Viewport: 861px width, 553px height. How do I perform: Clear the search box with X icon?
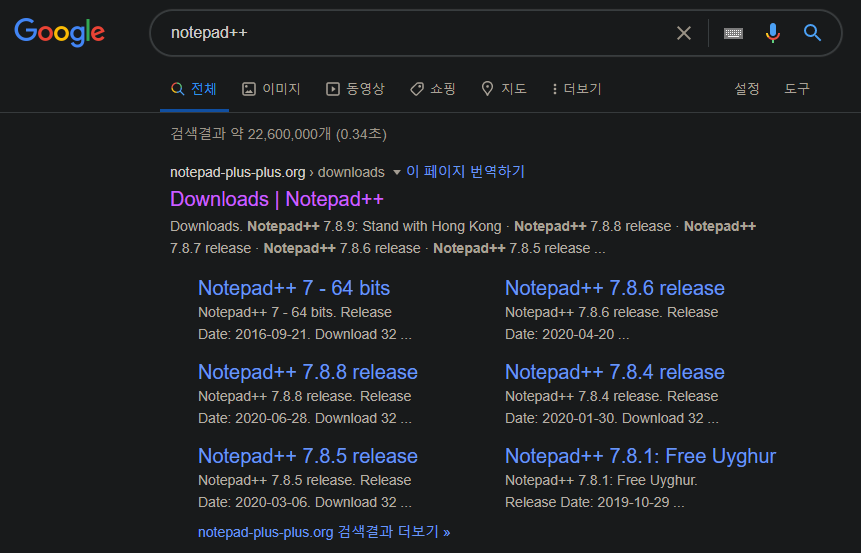(684, 33)
